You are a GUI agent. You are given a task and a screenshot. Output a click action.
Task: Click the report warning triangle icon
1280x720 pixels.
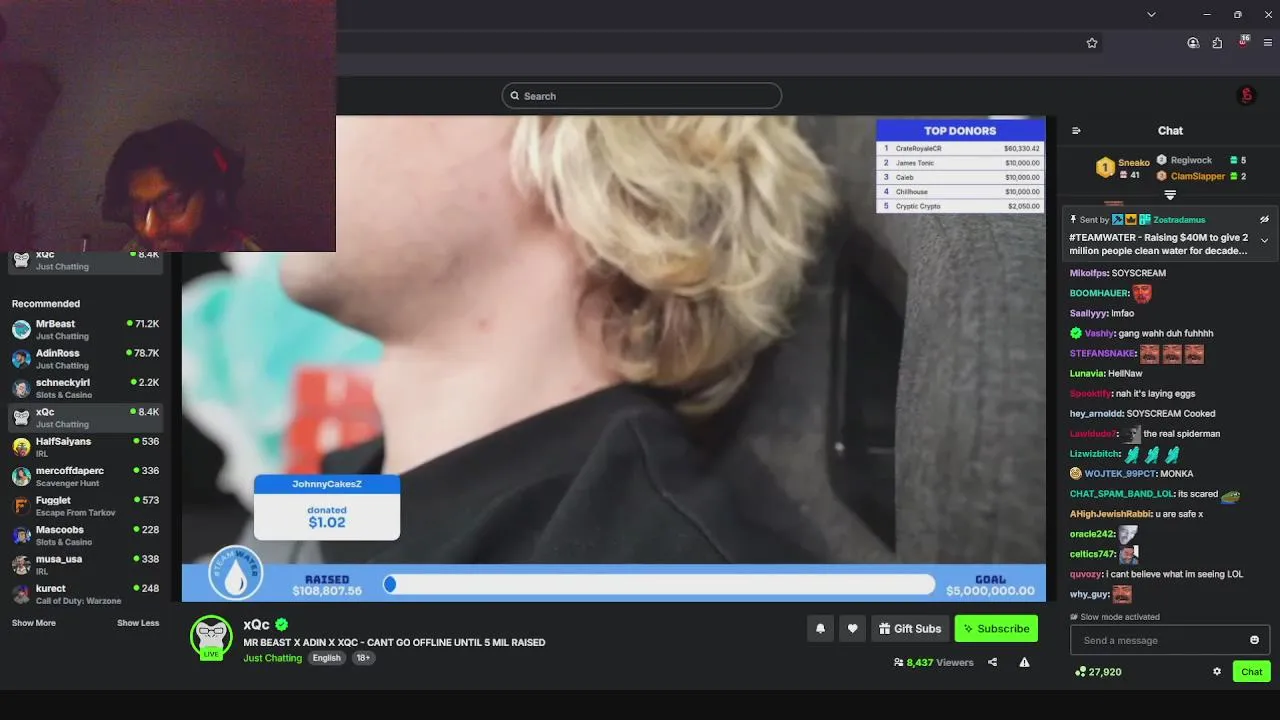(x=1024, y=662)
